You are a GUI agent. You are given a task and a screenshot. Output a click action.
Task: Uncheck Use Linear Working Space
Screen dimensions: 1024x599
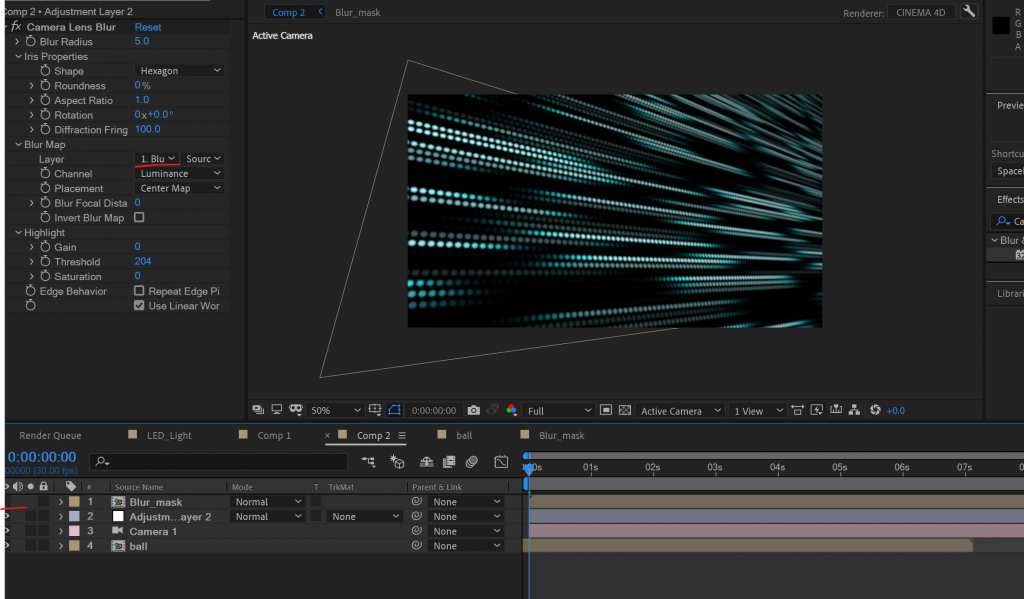[x=139, y=306]
